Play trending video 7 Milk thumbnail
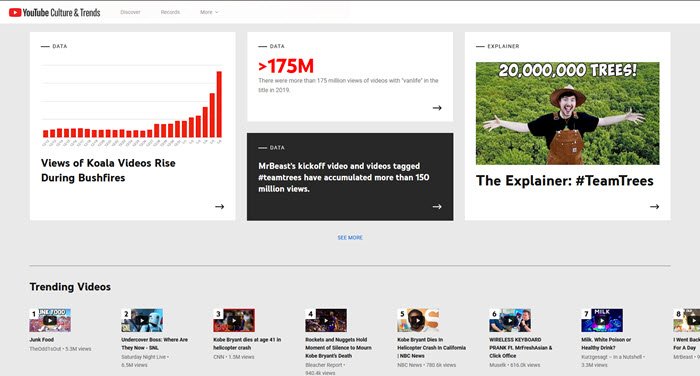The height and width of the screenshot is (376, 700). point(602,320)
